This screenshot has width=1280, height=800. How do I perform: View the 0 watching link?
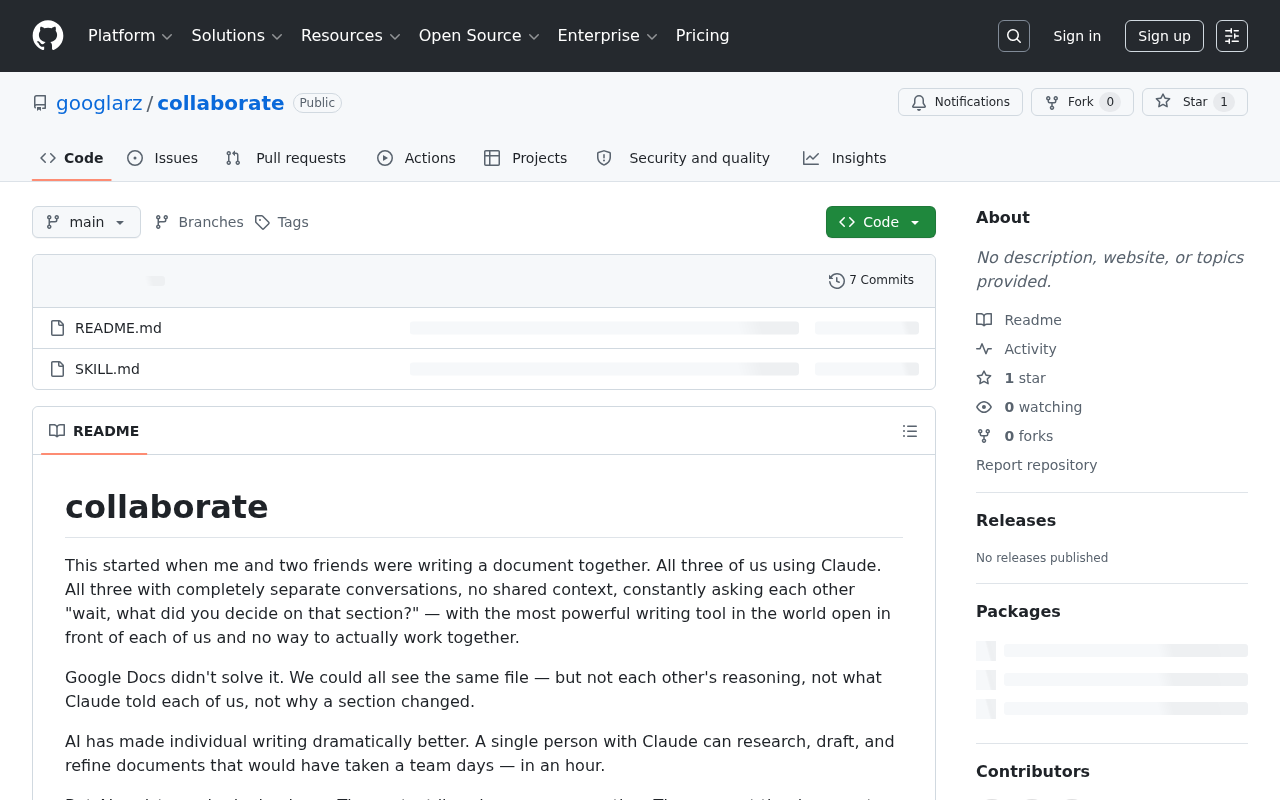click(1029, 407)
